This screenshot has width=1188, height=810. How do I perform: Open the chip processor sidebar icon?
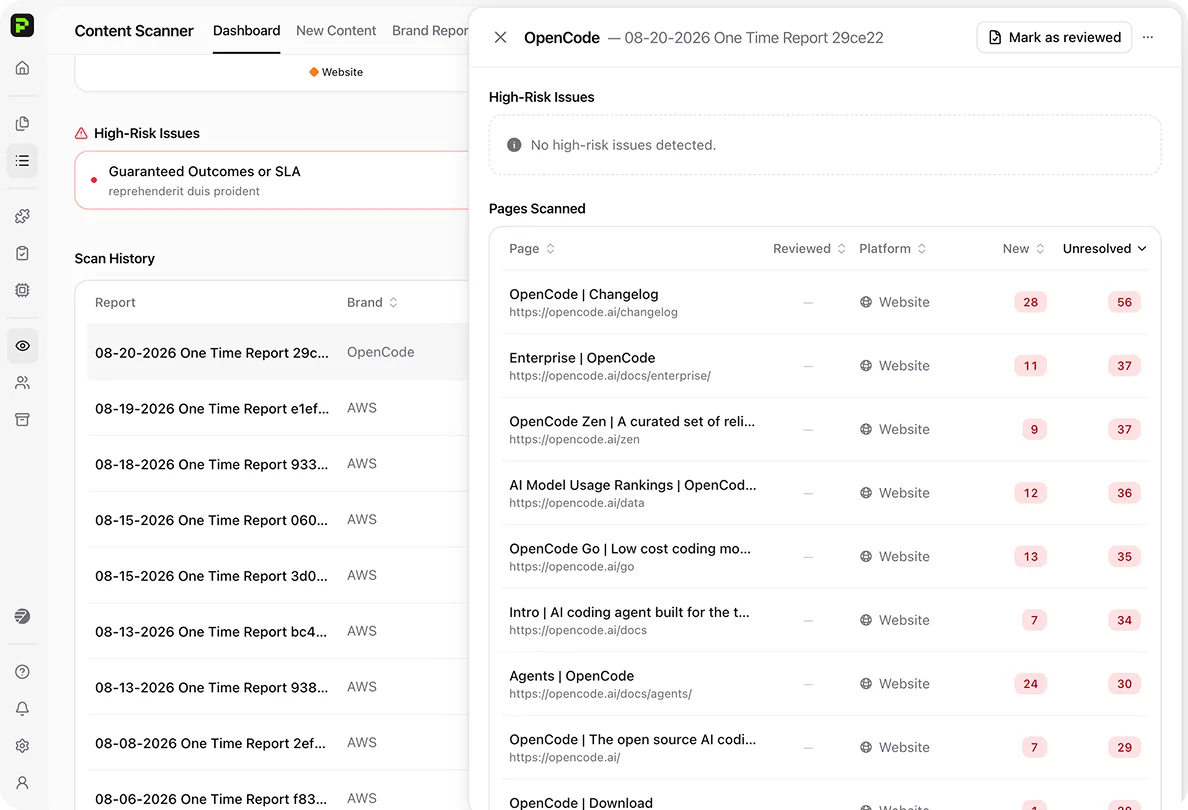(x=22, y=290)
